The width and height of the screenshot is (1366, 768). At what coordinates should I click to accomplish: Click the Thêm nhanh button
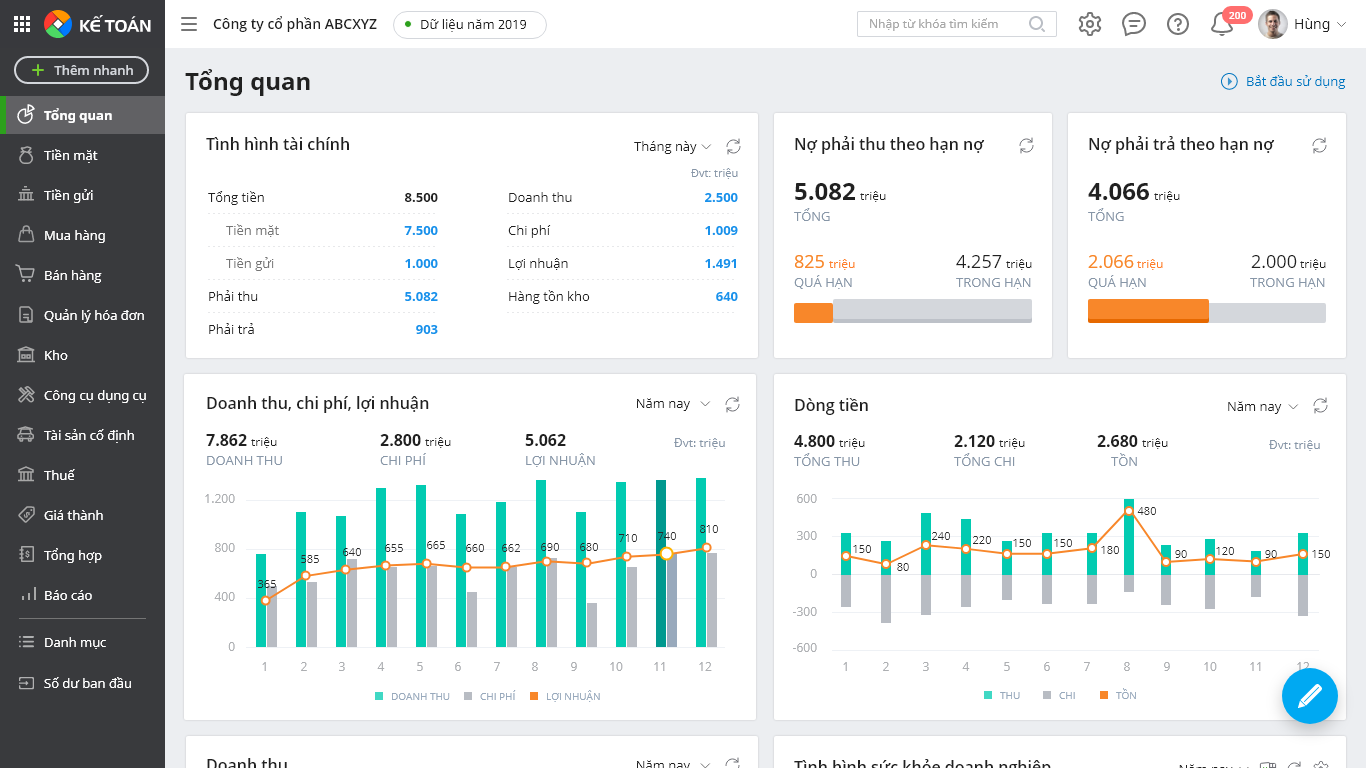pos(81,70)
